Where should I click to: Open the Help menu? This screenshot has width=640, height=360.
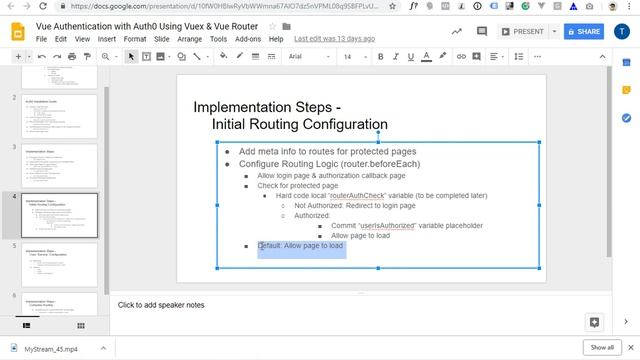[x=276, y=39]
